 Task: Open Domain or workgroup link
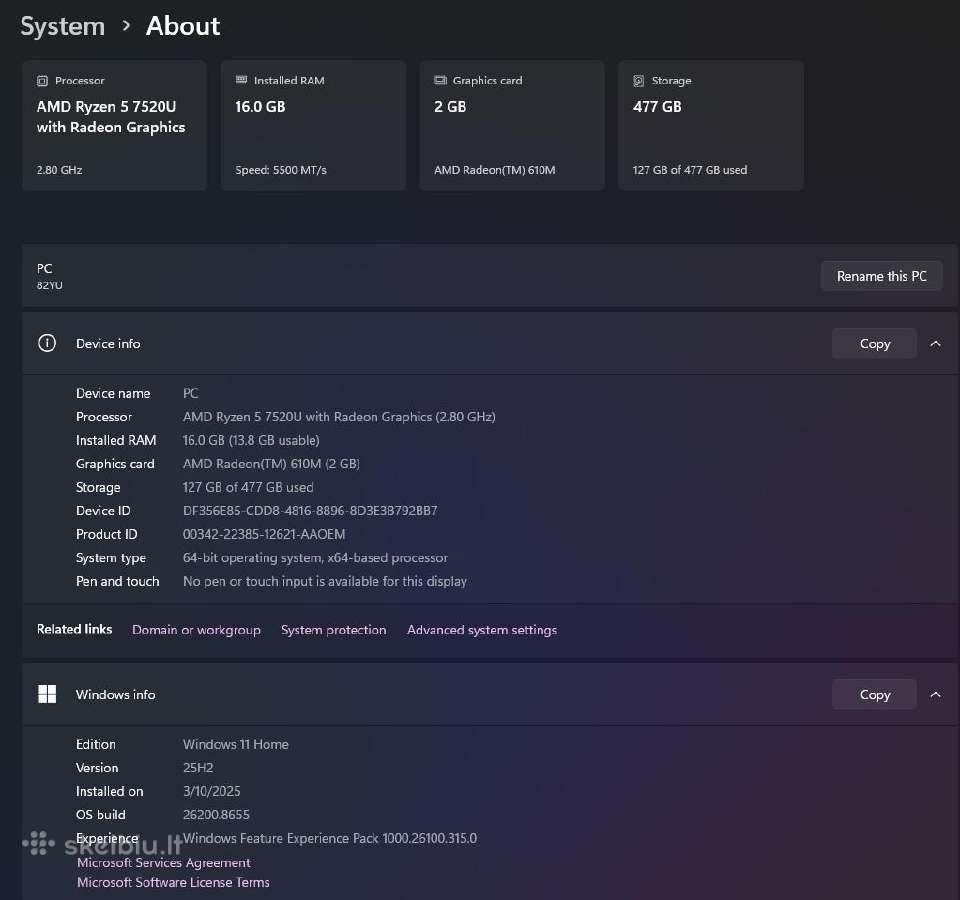point(197,630)
